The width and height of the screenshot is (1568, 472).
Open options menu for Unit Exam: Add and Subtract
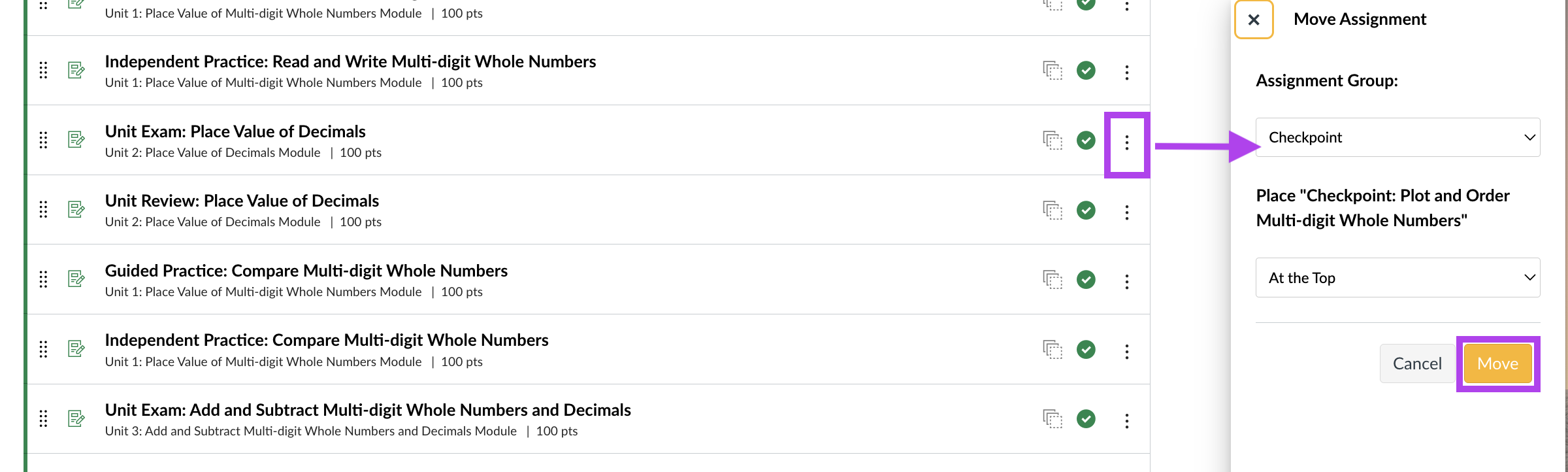[x=1127, y=421]
